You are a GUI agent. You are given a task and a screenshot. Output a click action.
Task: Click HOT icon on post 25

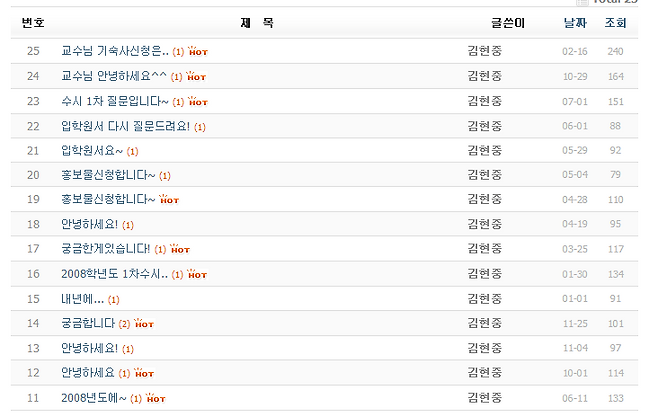(198, 51)
